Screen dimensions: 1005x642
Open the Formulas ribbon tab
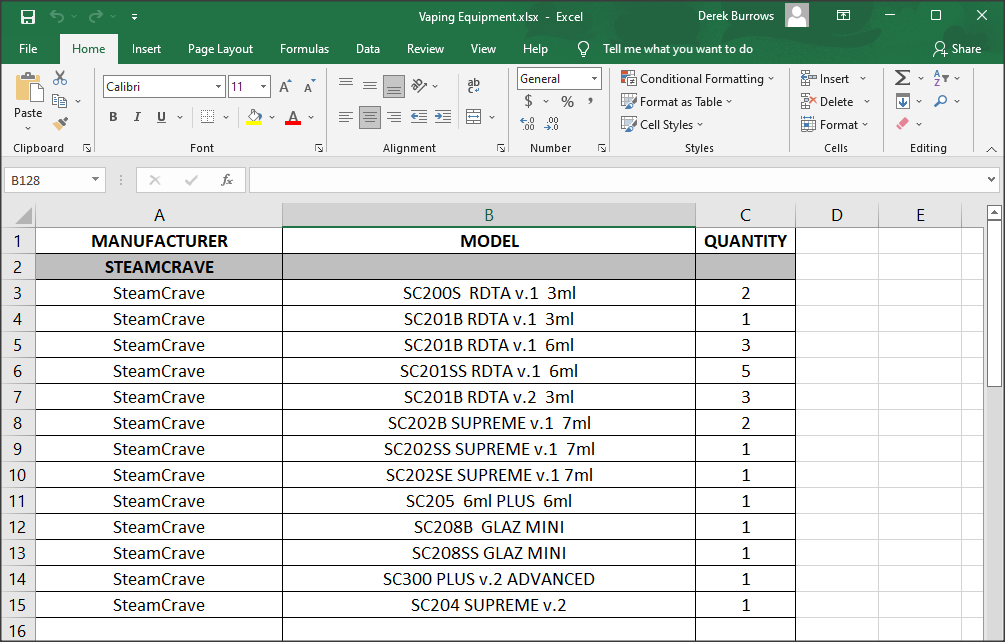[x=304, y=49]
